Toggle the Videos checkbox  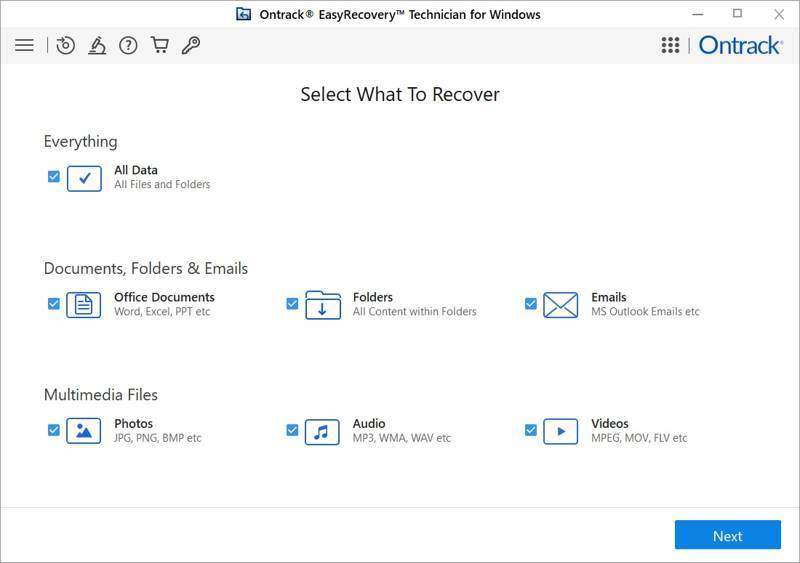click(531, 430)
